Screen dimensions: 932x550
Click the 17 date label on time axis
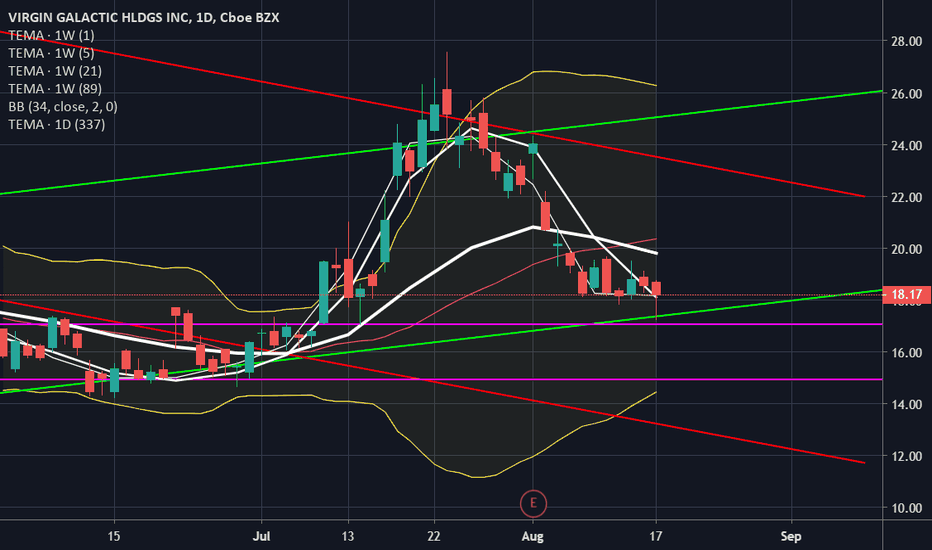(x=656, y=536)
